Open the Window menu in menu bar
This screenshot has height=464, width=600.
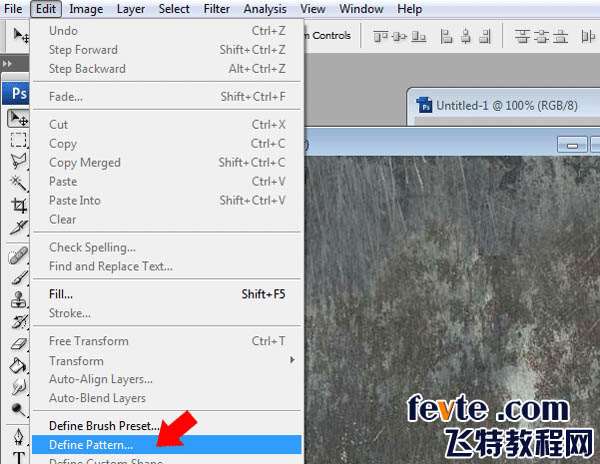point(361,9)
